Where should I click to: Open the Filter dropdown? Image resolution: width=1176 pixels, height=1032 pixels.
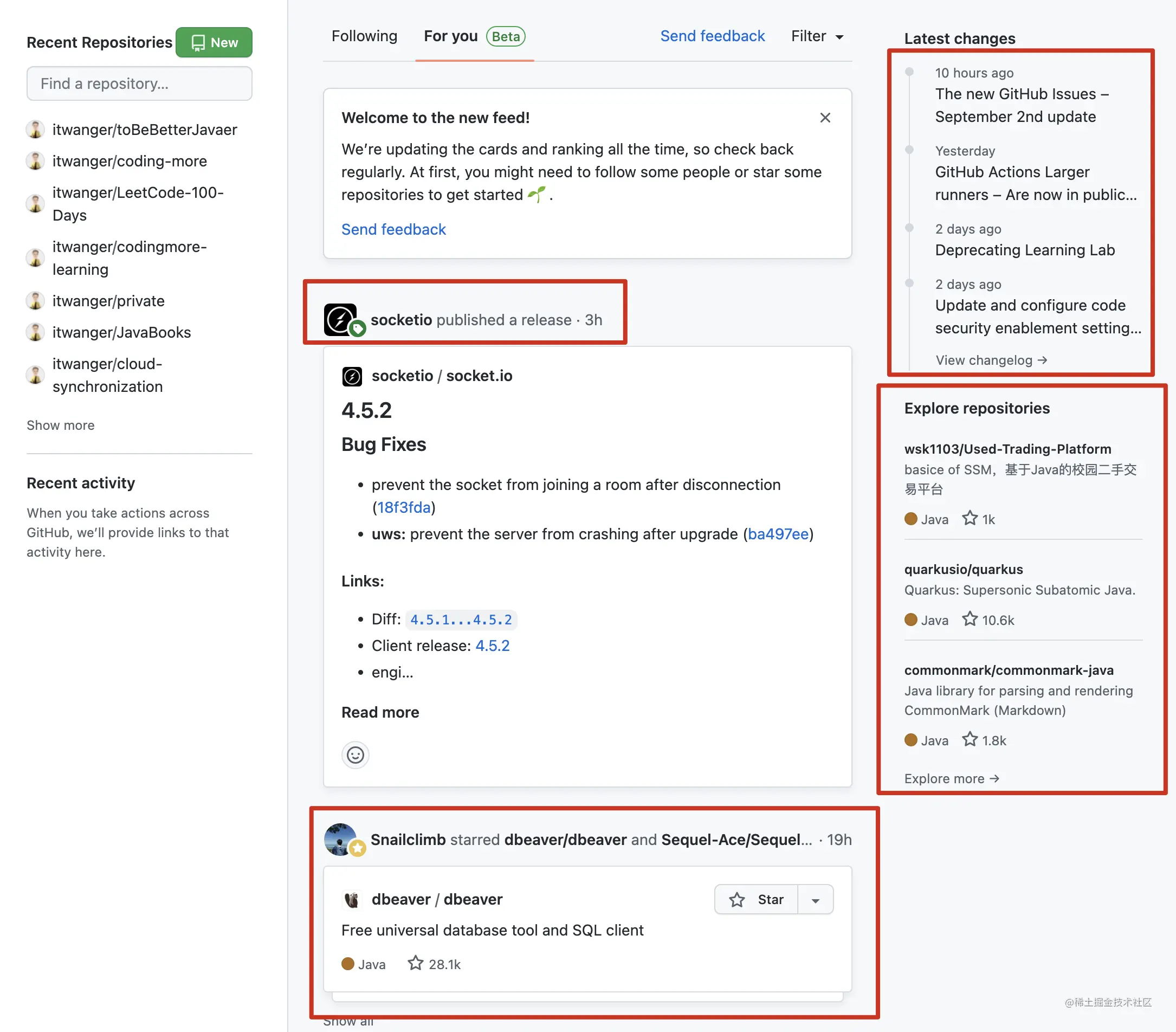817,36
